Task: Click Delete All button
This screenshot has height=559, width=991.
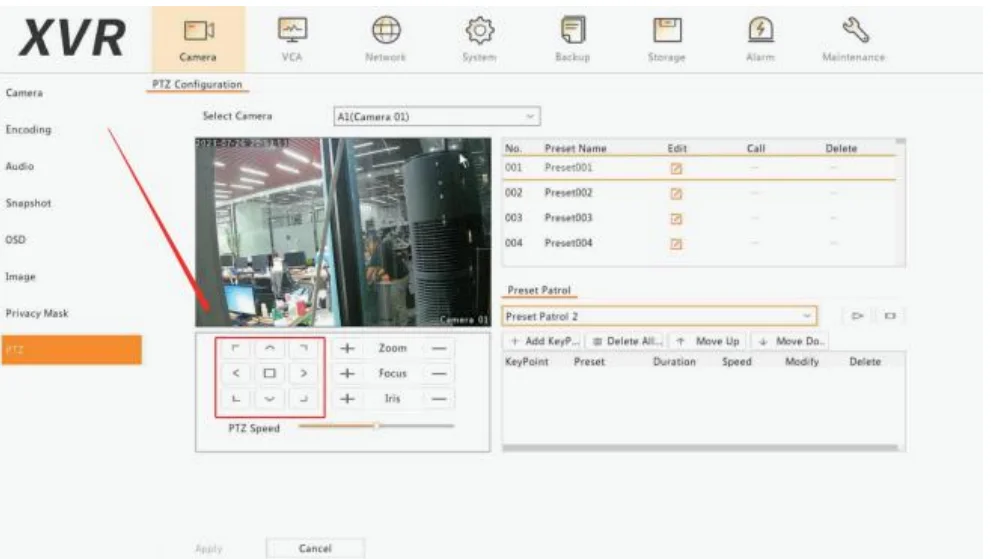Action: (x=626, y=341)
